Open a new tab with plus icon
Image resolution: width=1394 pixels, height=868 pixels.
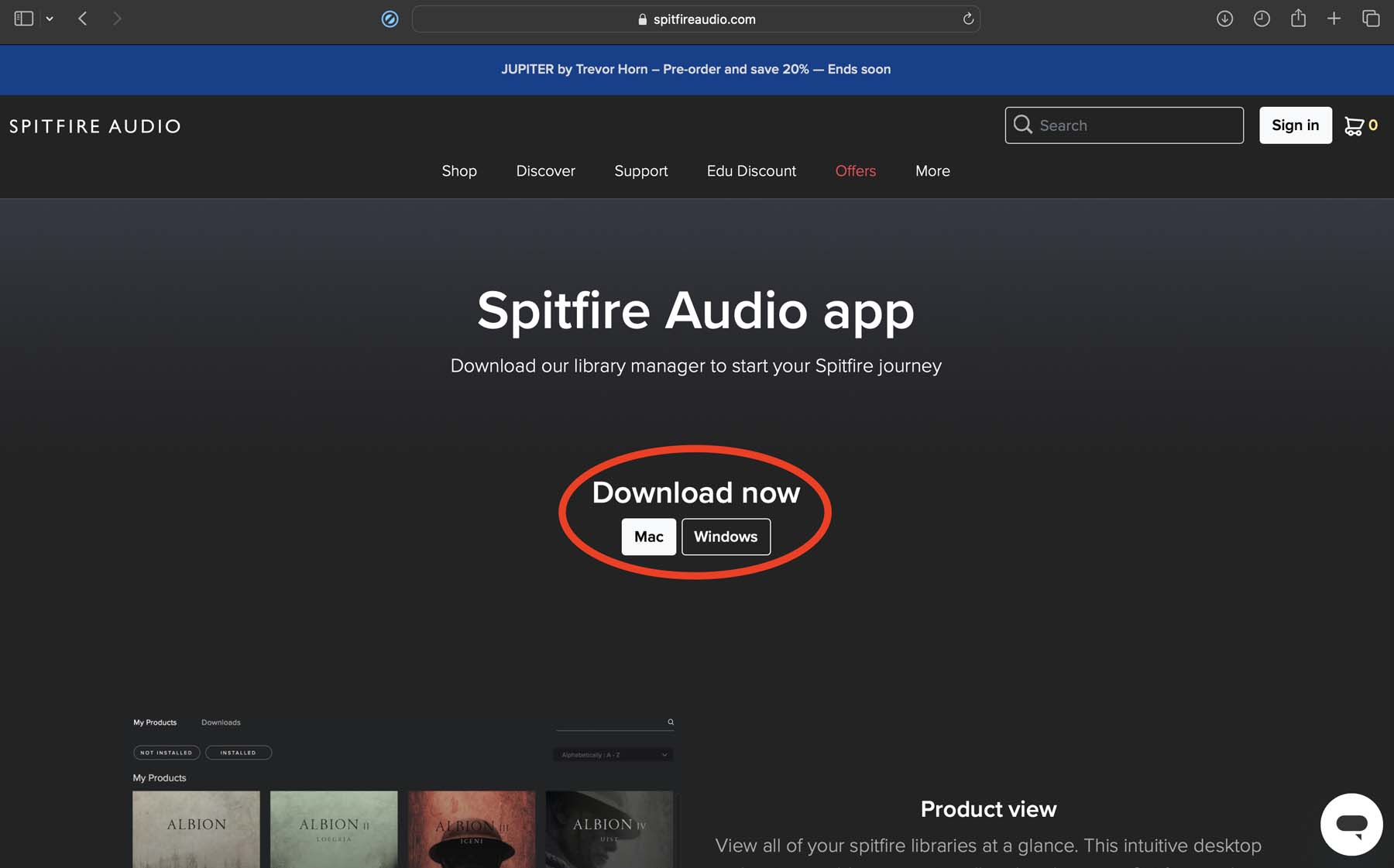(1334, 19)
